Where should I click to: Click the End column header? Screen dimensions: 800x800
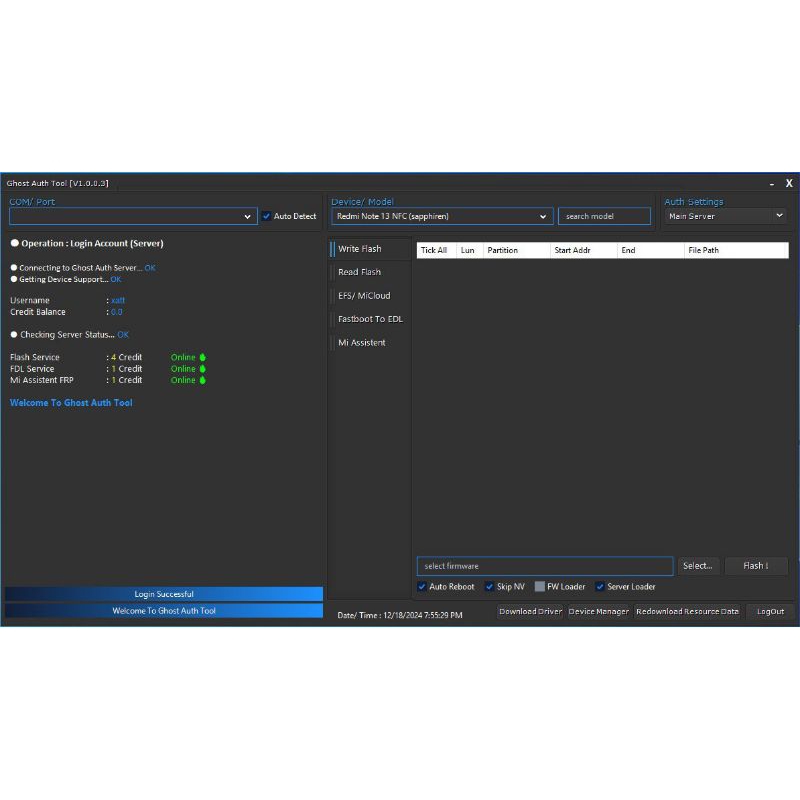click(651, 251)
